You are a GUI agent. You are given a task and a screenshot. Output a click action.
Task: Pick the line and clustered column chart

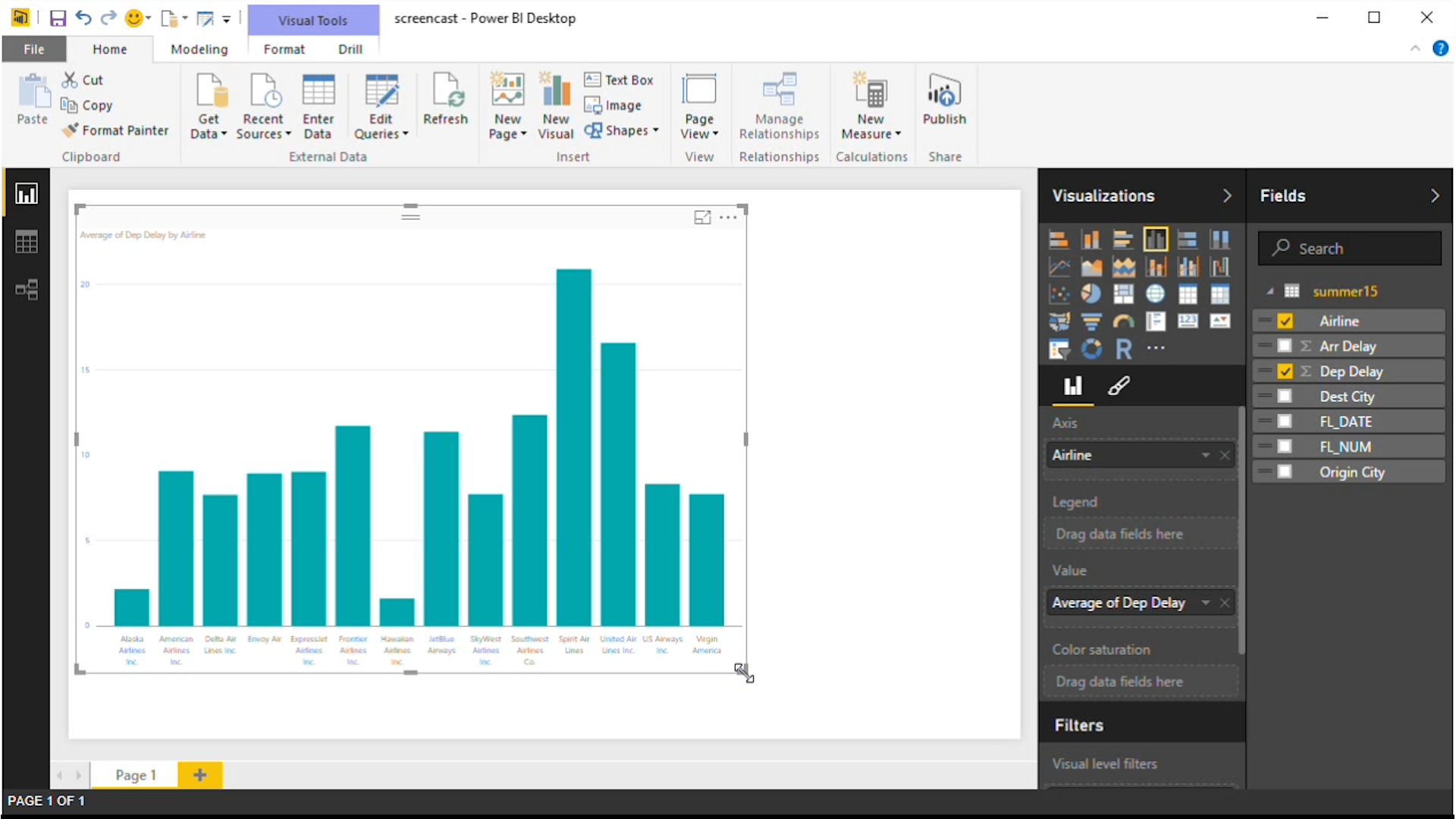tap(1188, 267)
